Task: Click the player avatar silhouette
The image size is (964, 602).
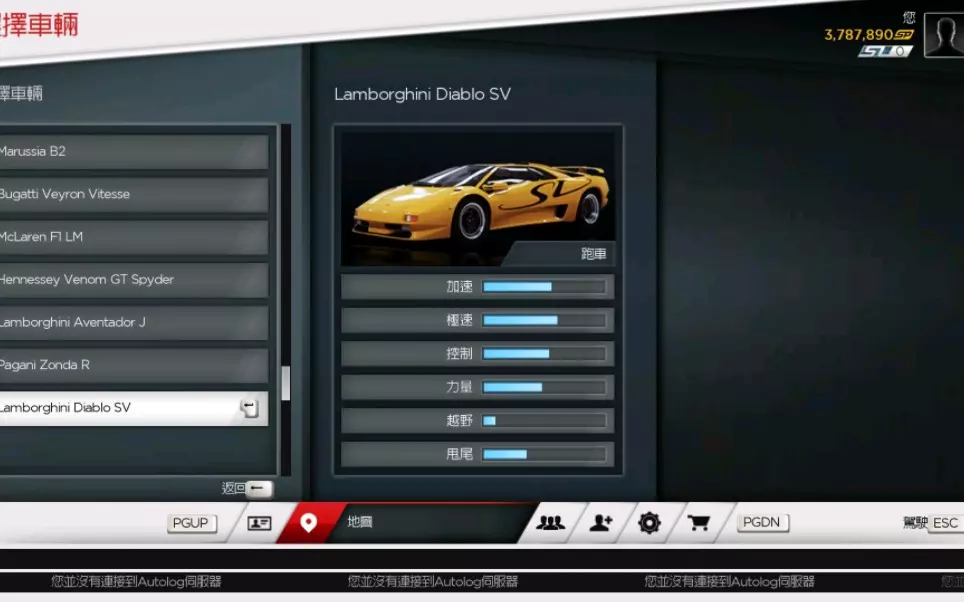Action: coord(944,35)
